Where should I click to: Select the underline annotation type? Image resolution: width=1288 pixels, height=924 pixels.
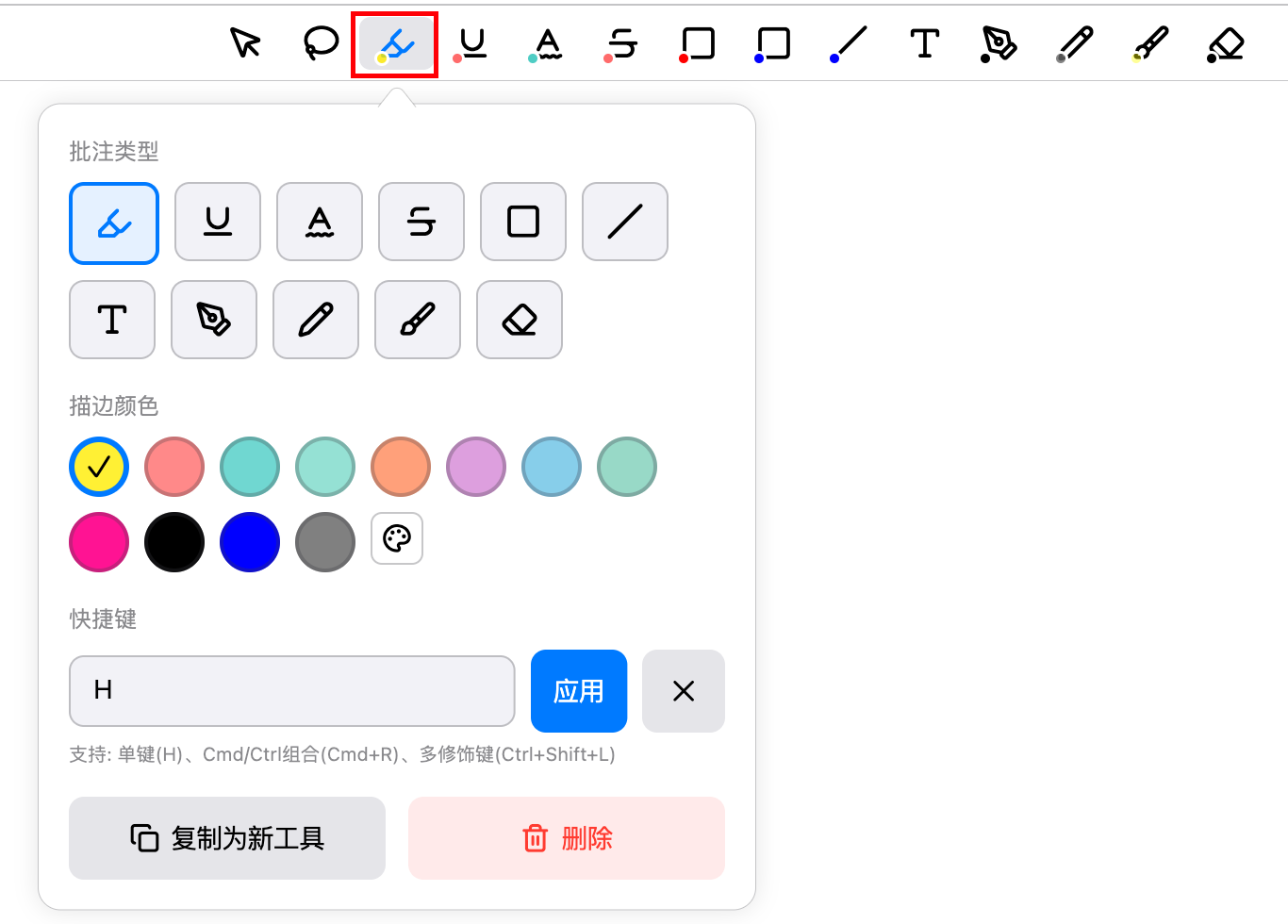[218, 222]
